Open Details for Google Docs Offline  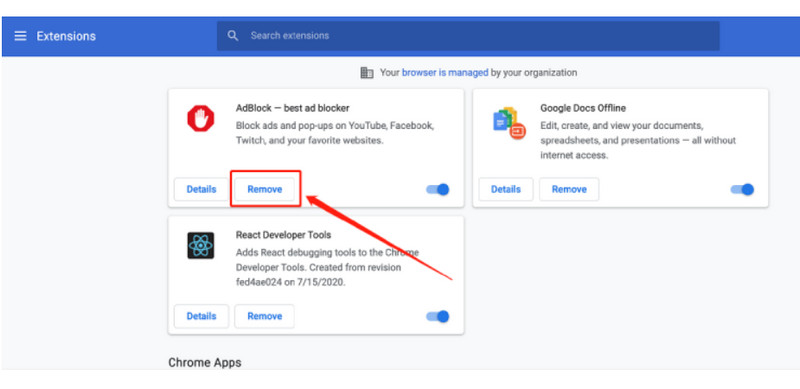point(506,189)
